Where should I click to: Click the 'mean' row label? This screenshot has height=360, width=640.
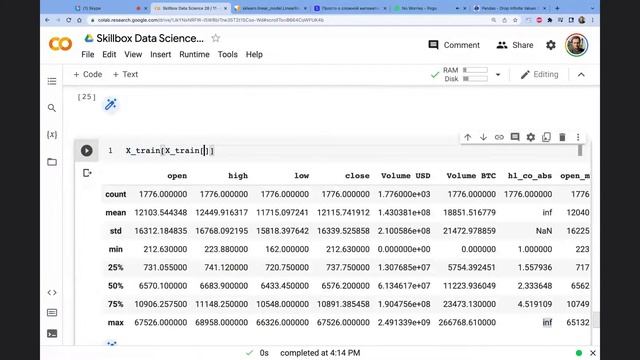click(116, 213)
